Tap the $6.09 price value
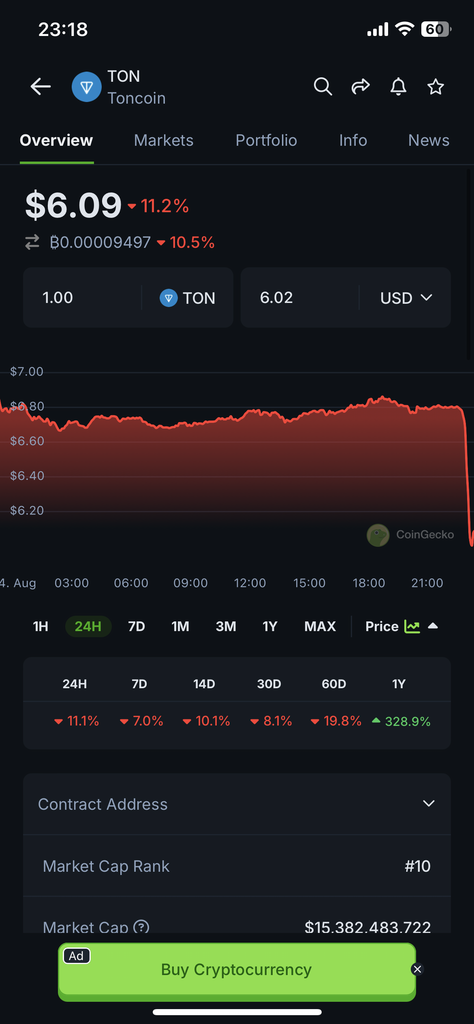Screen dimensions: 474x1024 [73, 205]
